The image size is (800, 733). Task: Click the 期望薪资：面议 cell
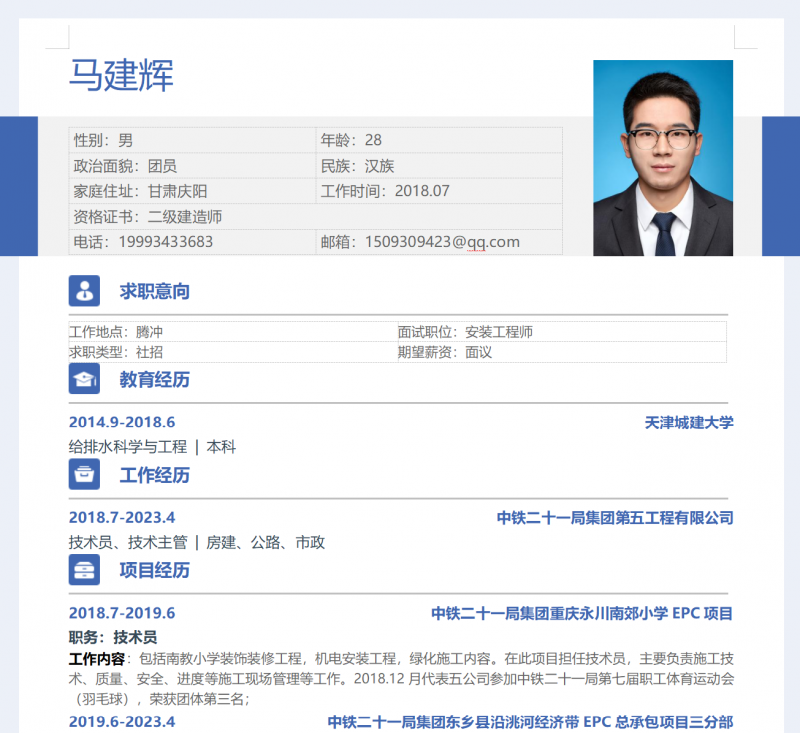[560, 352]
